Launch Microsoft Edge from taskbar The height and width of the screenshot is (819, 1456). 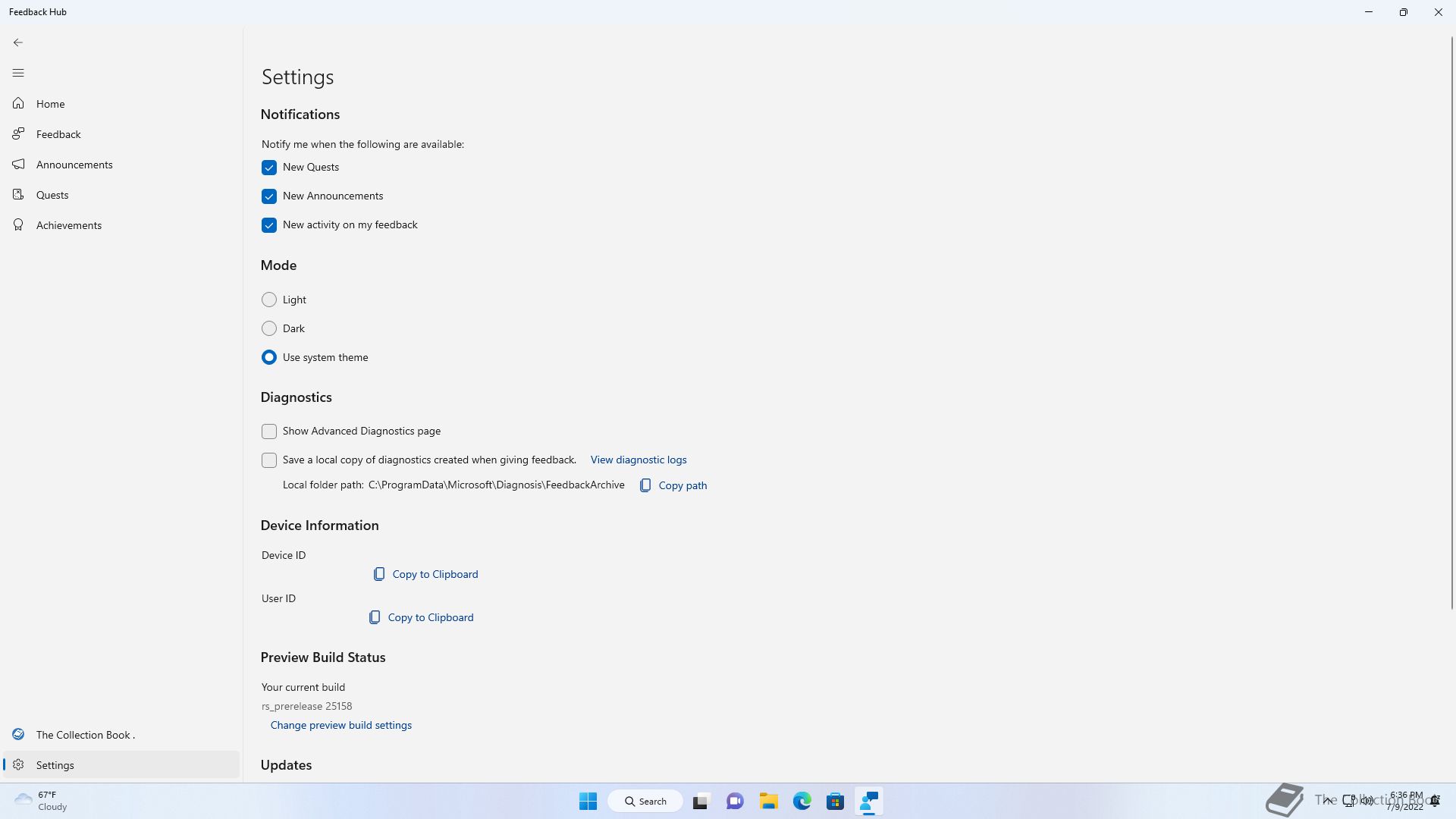click(x=802, y=801)
